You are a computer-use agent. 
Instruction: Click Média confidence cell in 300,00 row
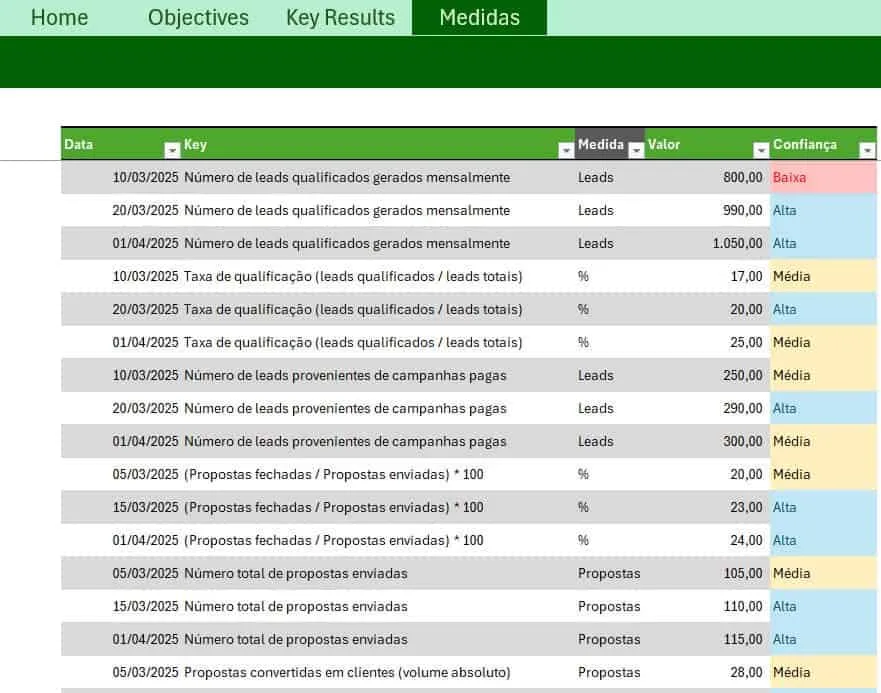point(823,441)
